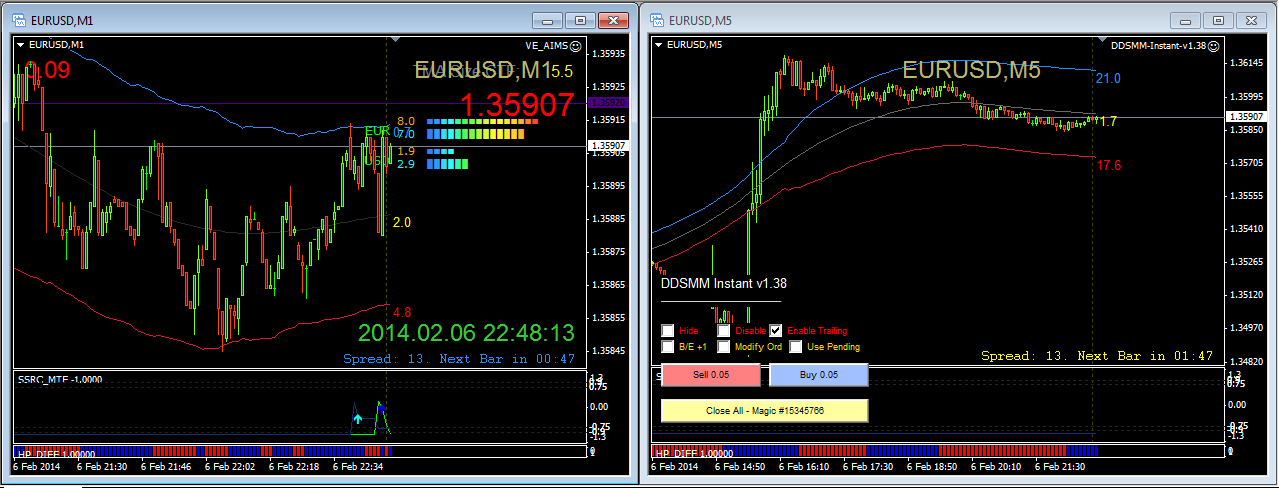Click the 1.9 strength meter color bar
The image size is (1279, 488).
pos(440,152)
